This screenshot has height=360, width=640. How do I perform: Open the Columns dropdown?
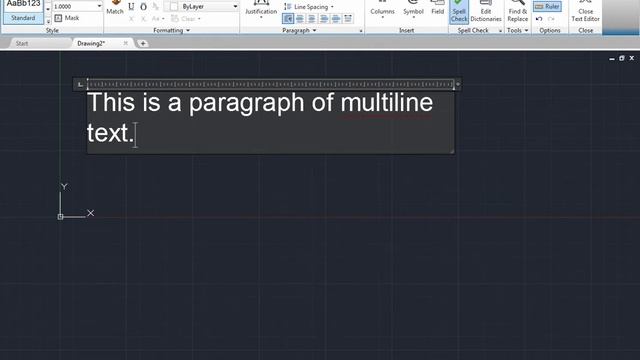(382, 10)
